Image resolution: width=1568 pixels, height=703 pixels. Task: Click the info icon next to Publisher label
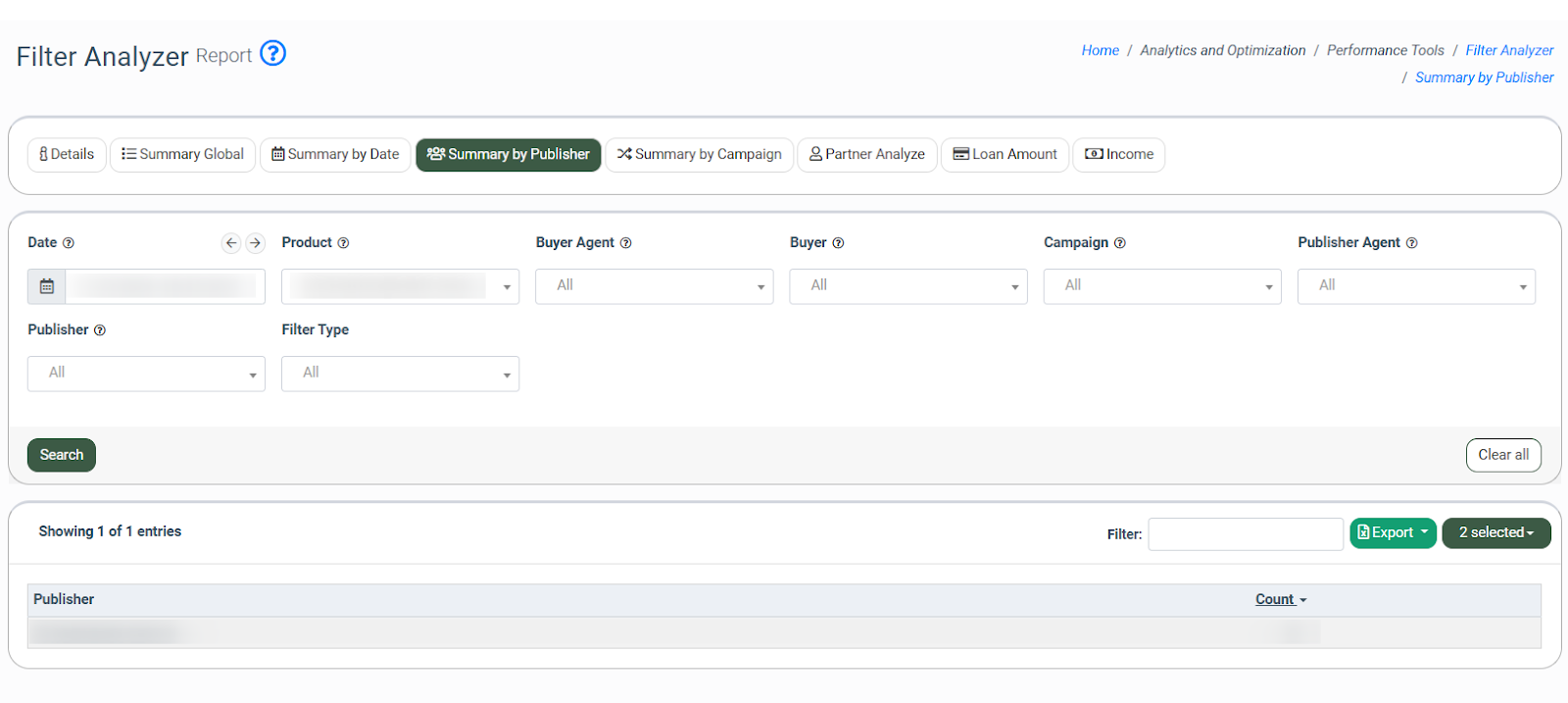pyautogui.click(x=100, y=330)
